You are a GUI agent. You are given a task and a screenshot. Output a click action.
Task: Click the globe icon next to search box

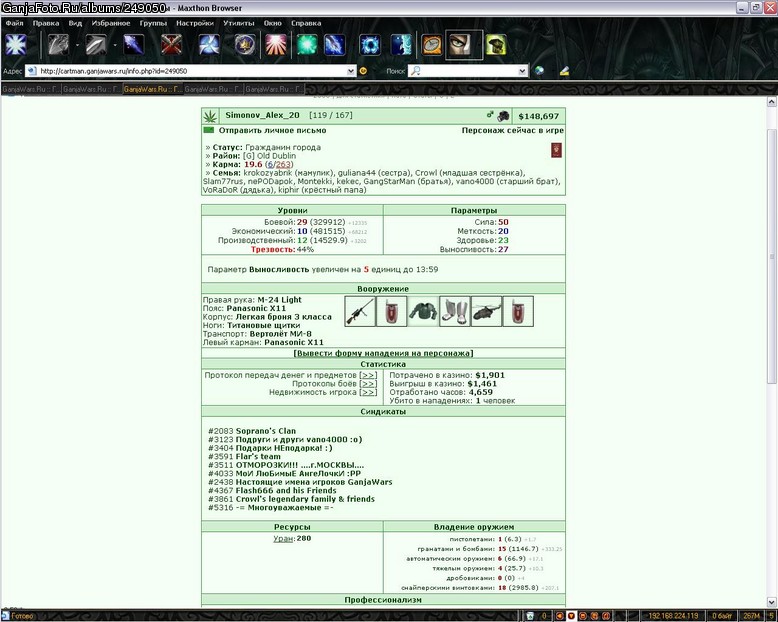(x=539, y=71)
